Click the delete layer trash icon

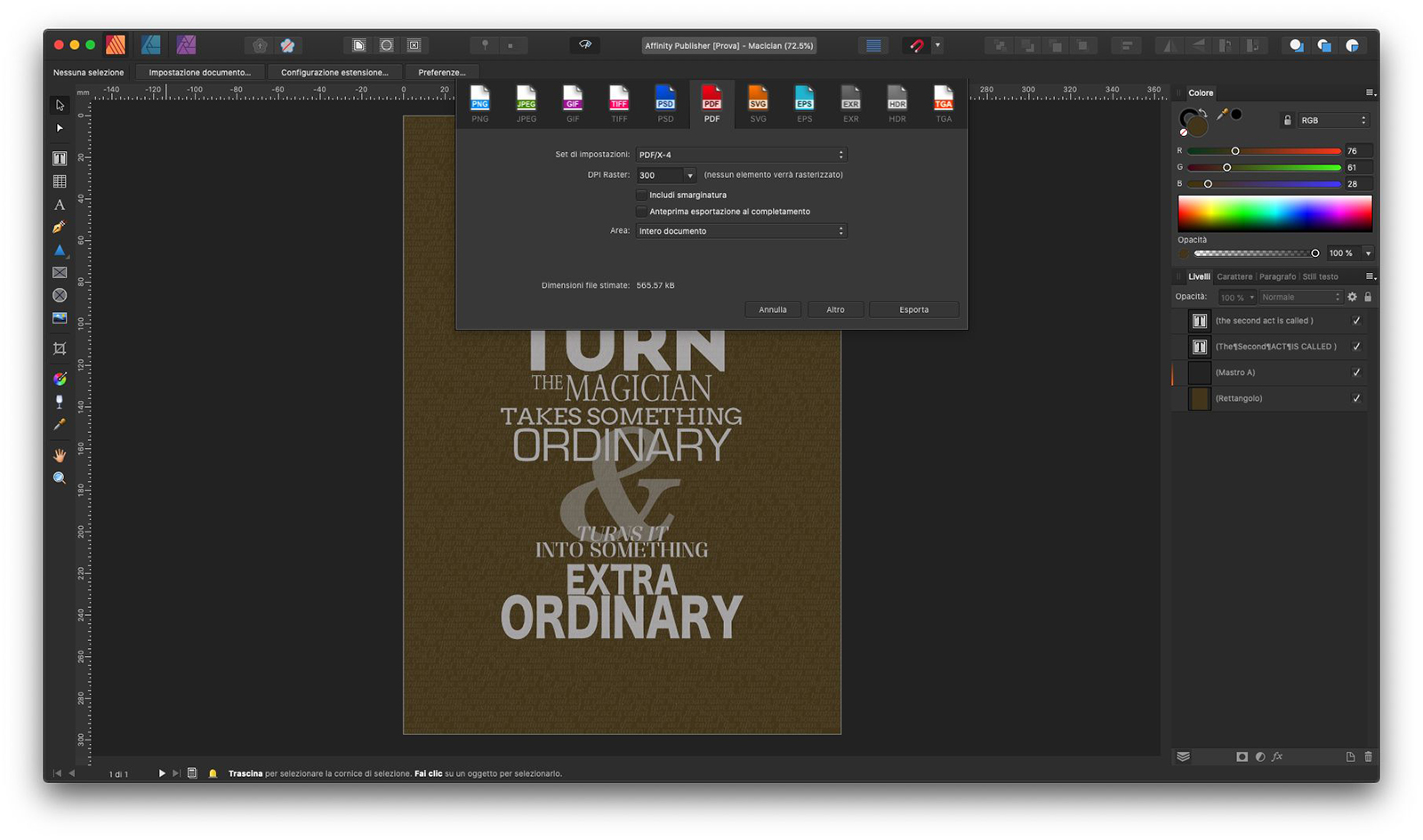click(1368, 756)
